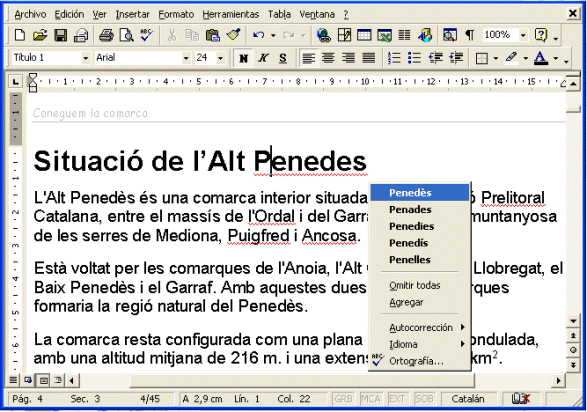Open a file with the folder icon
The height and width of the screenshot is (412, 587).
pyautogui.click(x=40, y=36)
